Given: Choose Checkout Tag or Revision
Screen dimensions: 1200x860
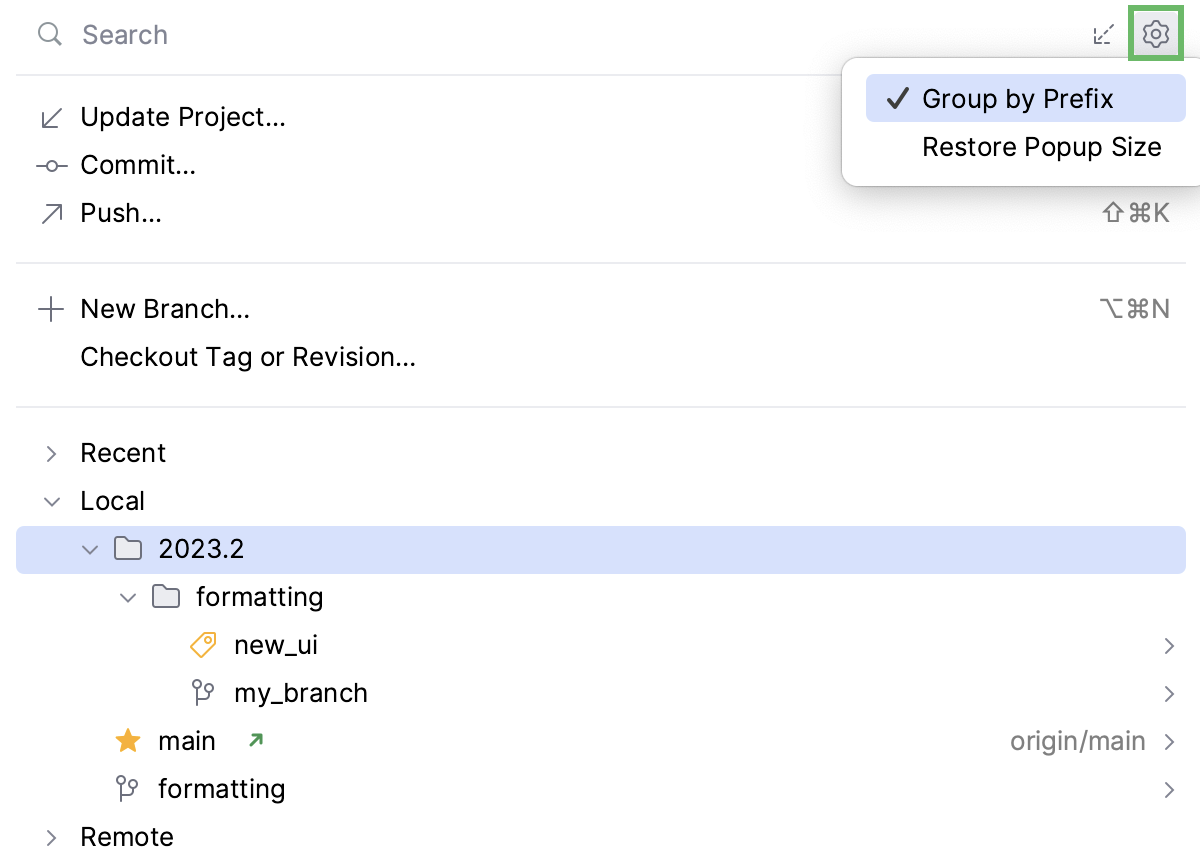Looking at the screenshot, I should [248, 357].
